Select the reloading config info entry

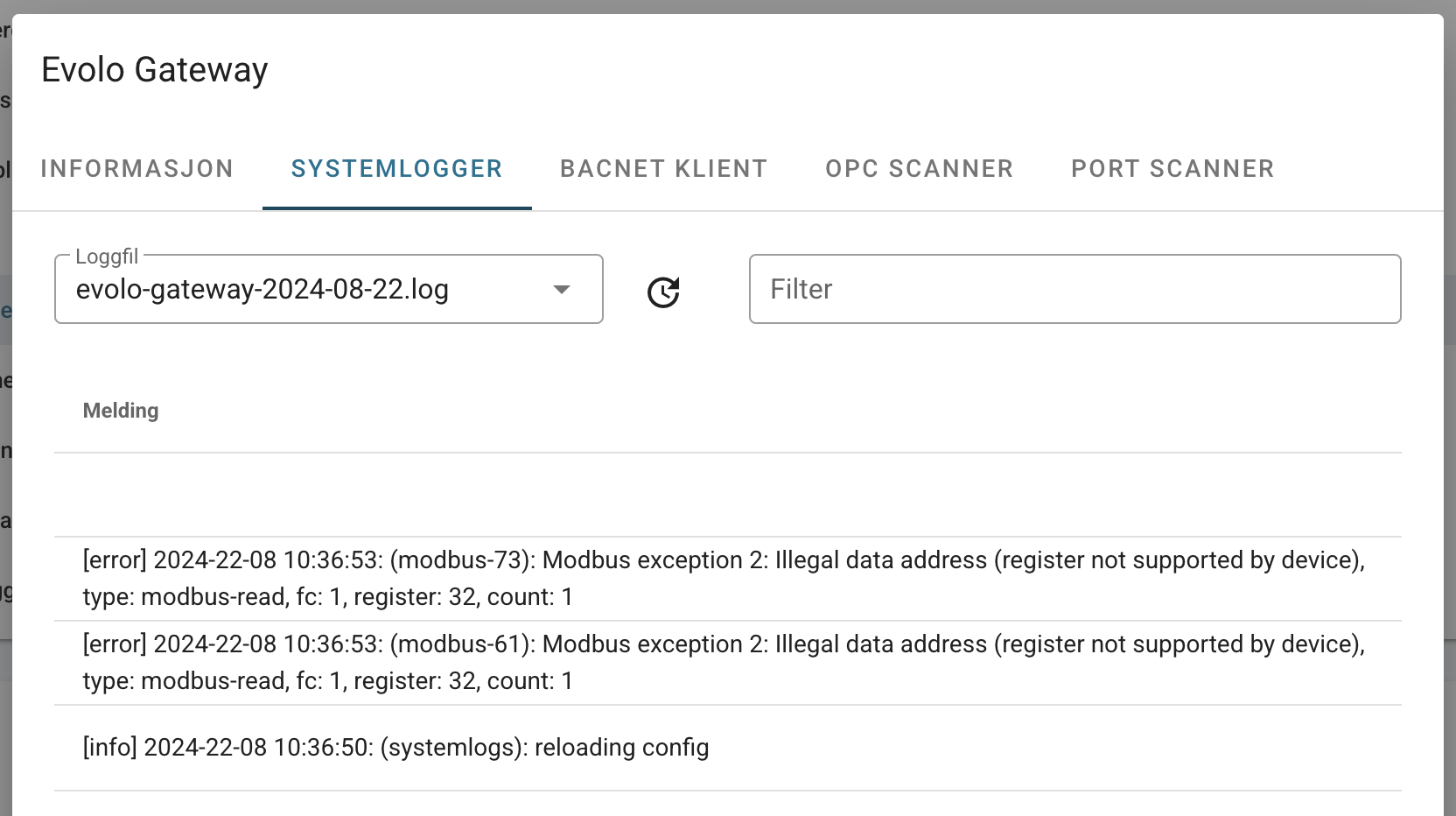[728, 748]
